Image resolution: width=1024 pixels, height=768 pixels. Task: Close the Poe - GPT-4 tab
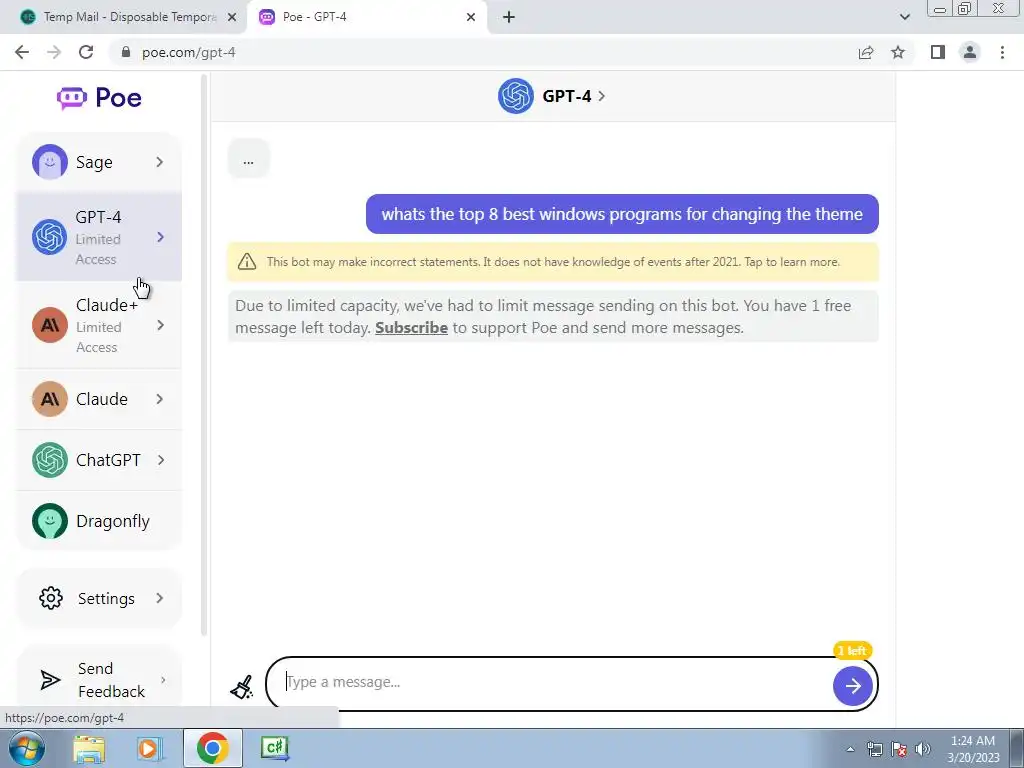[471, 17]
